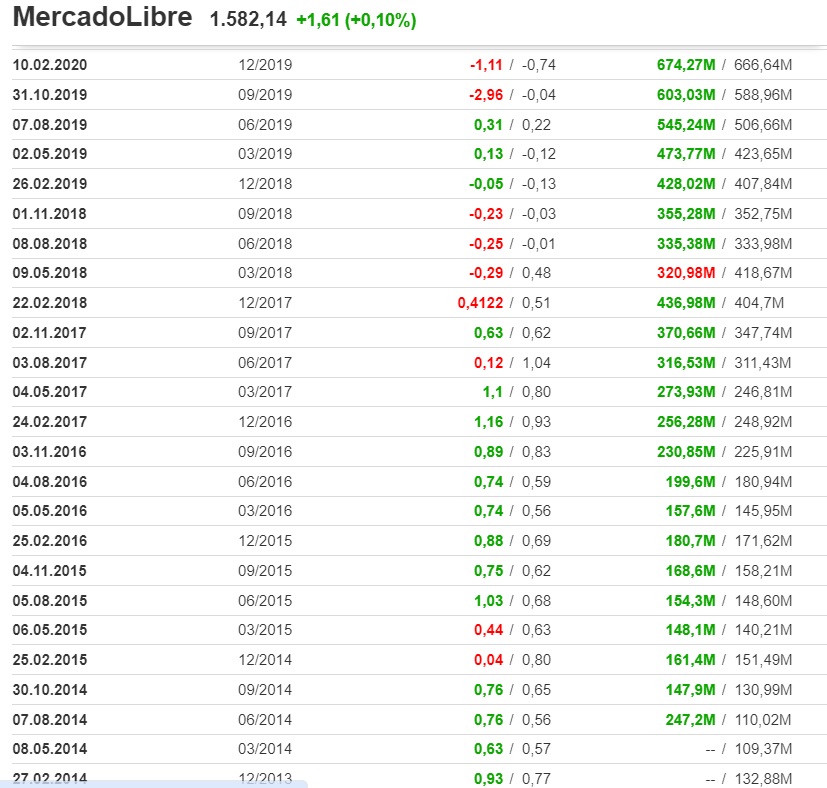The image size is (827, 788).
Task: Click the 03/2017 period cell
Action: pos(265,392)
